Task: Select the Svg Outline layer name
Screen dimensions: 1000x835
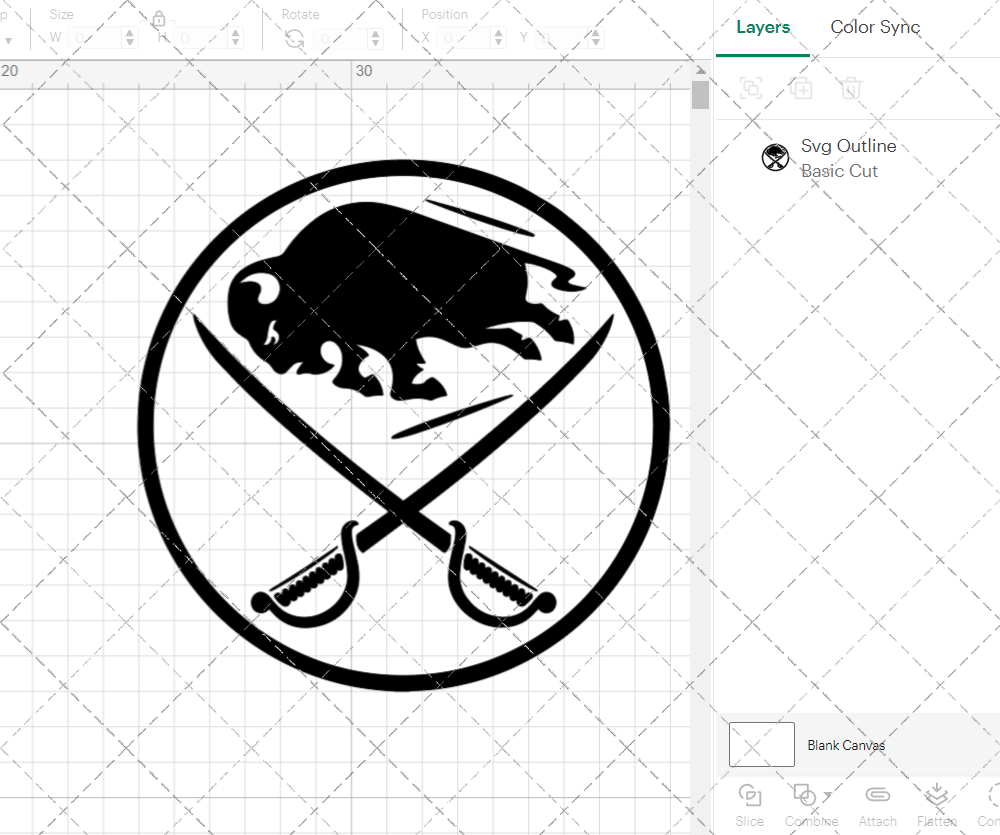Action: point(848,146)
